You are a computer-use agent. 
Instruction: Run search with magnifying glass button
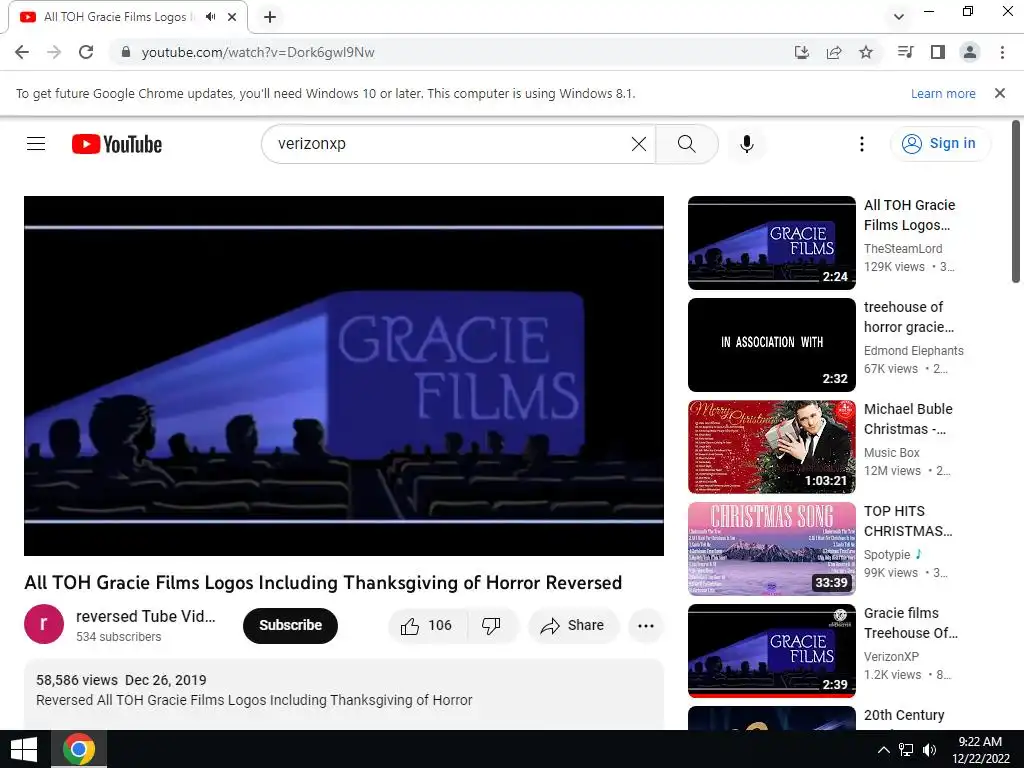pyautogui.click(x=686, y=144)
